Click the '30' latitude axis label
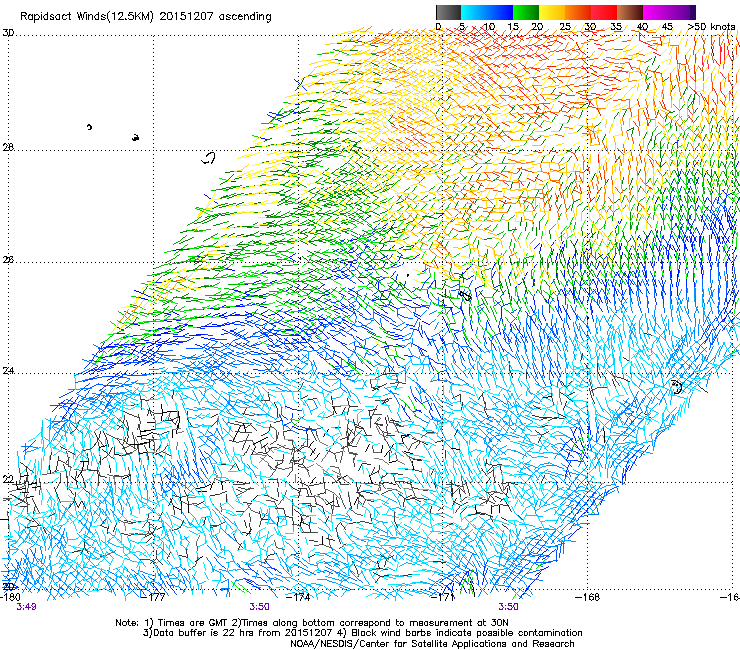Image resolution: width=740 pixels, height=650 pixels. (8, 33)
